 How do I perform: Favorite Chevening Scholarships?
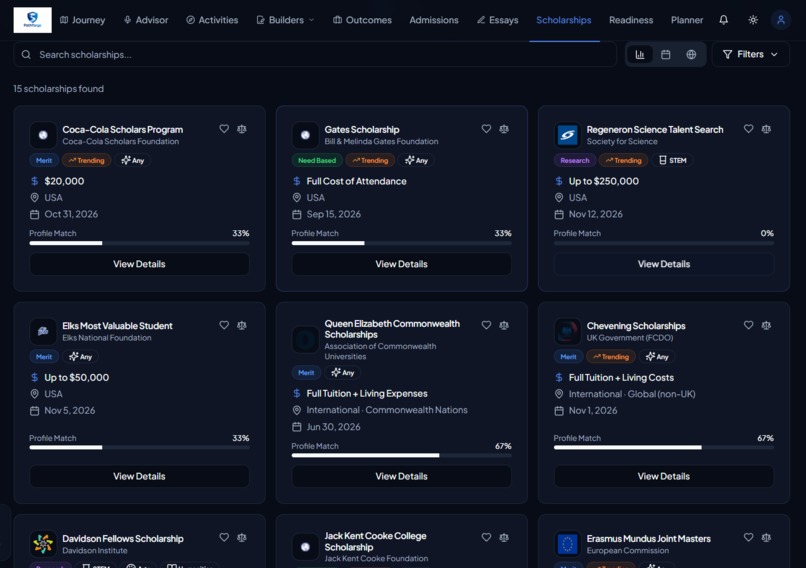(x=748, y=325)
